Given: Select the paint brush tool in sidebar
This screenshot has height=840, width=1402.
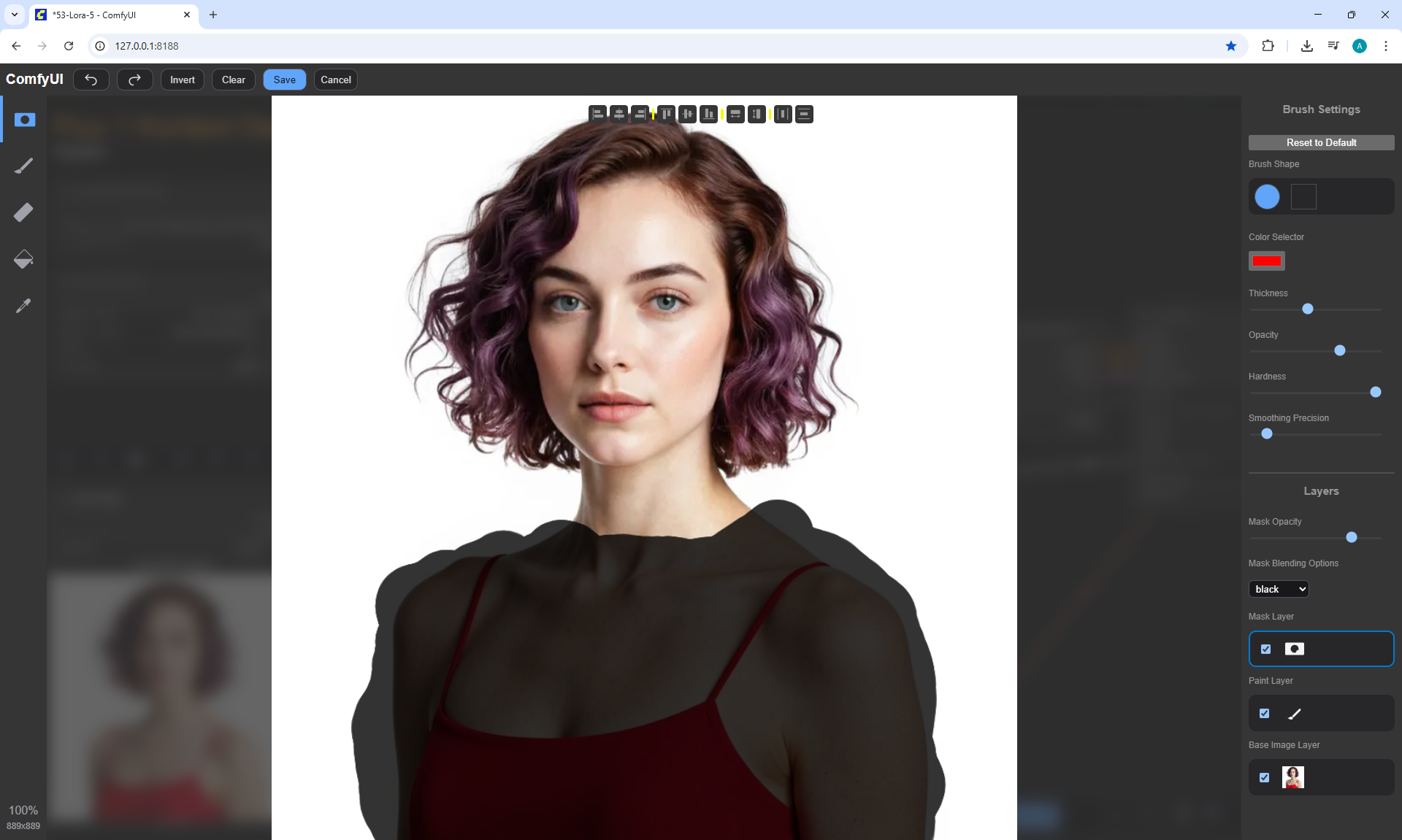Looking at the screenshot, I should pos(23,166).
